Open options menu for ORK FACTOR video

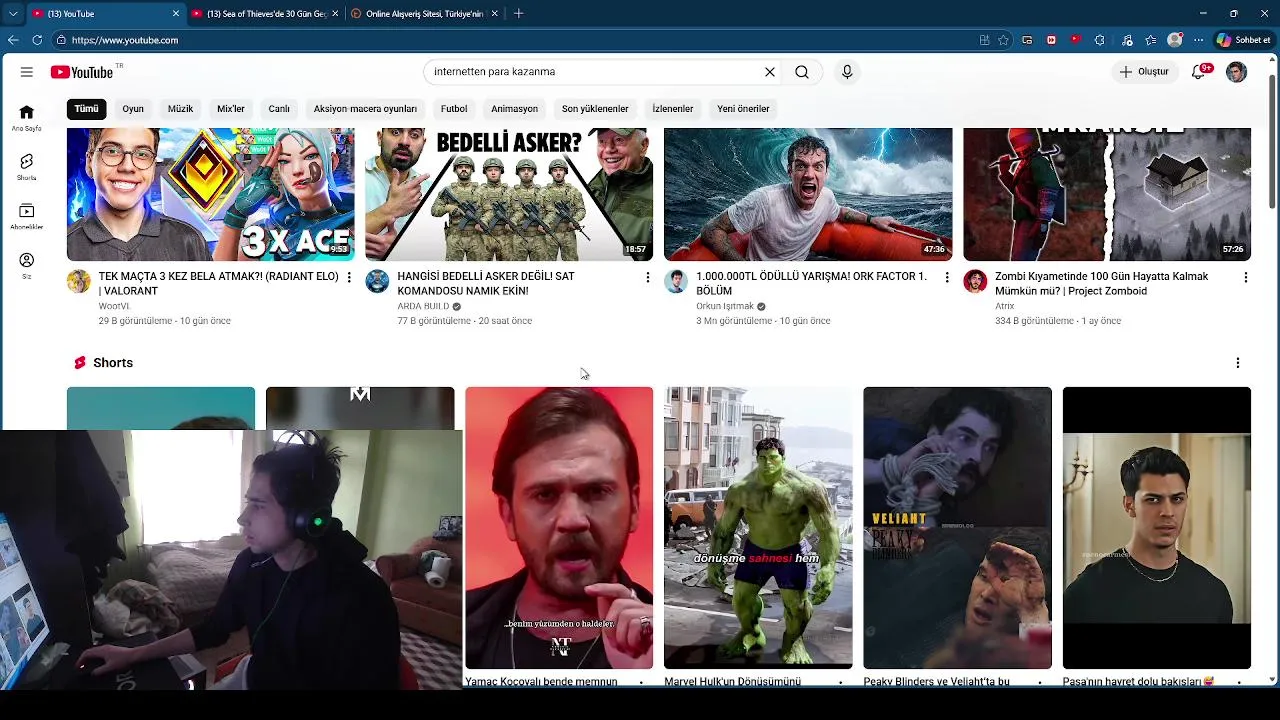pyautogui.click(x=947, y=277)
